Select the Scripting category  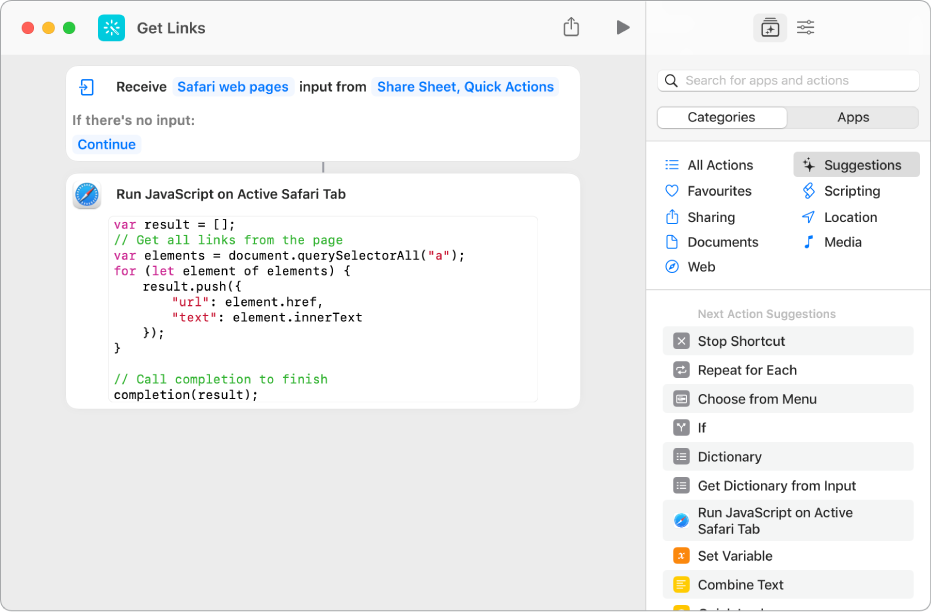[x=851, y=191]
